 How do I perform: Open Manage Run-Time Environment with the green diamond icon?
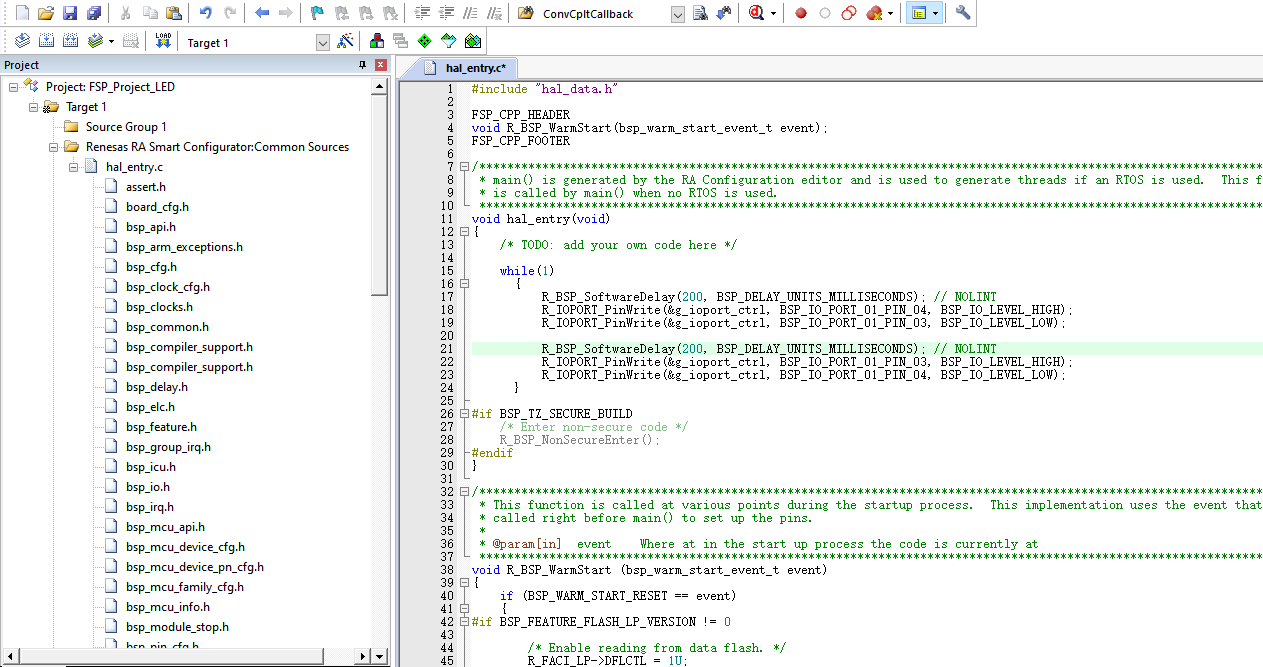pyautogui.click(x=425, y=41)
